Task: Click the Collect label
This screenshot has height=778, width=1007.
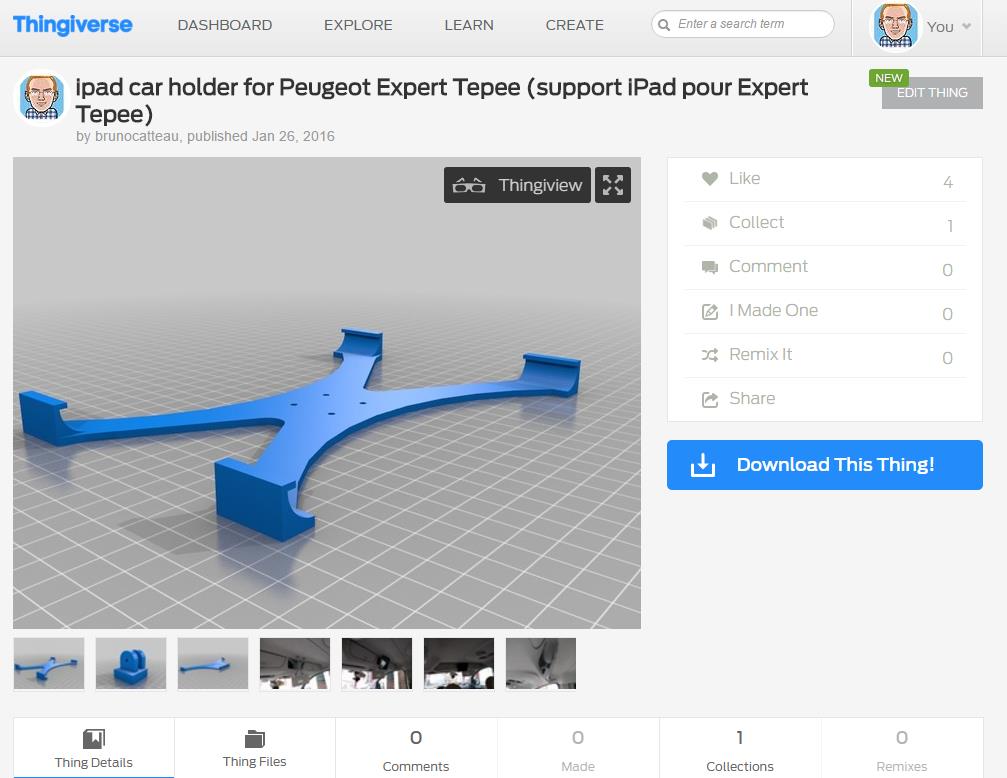Action: coord(756,222)
